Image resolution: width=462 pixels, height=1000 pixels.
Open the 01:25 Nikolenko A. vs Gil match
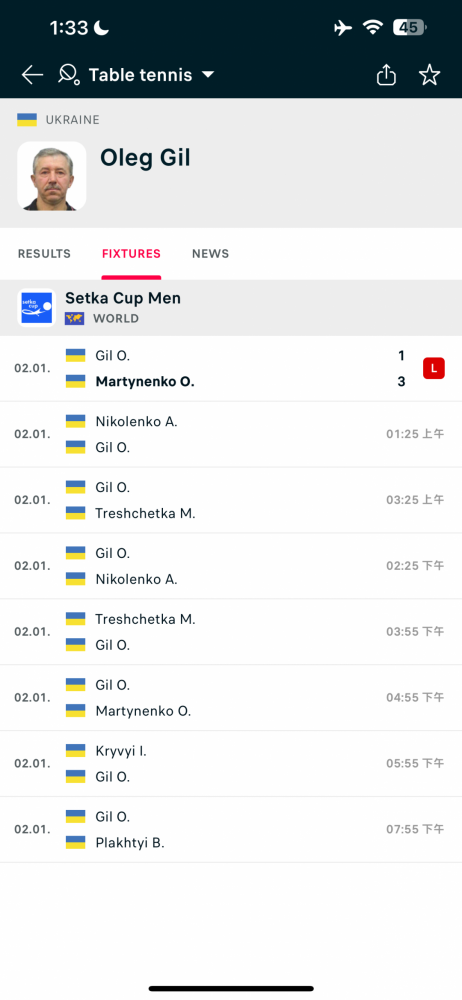pyautogui.click(x=231, y=434)
